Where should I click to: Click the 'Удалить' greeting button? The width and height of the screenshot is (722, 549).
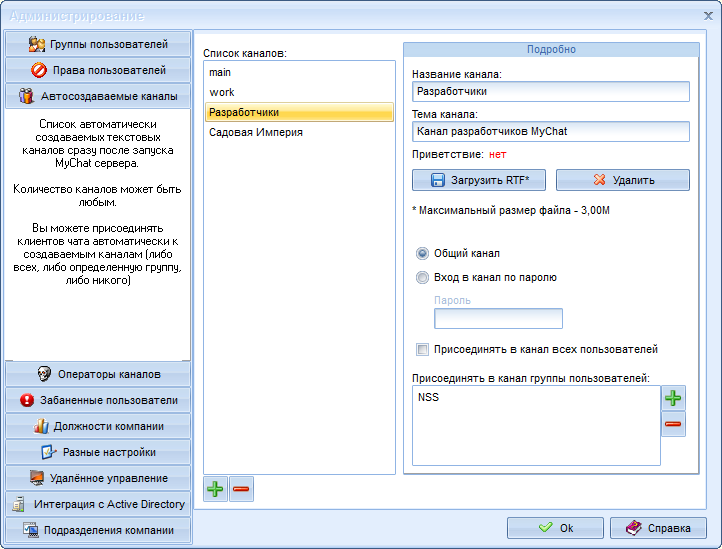623,180
